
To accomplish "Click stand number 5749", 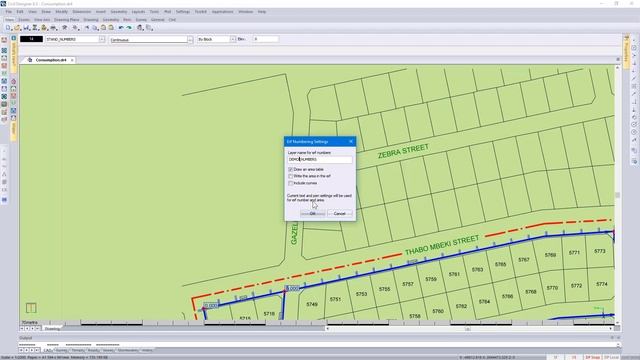I will click(x=312, y=304).
